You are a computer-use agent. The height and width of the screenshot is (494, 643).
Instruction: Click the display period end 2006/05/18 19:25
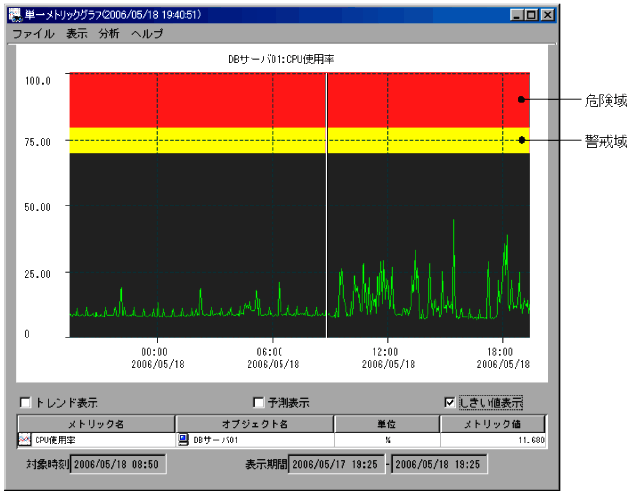click(439, 464)
